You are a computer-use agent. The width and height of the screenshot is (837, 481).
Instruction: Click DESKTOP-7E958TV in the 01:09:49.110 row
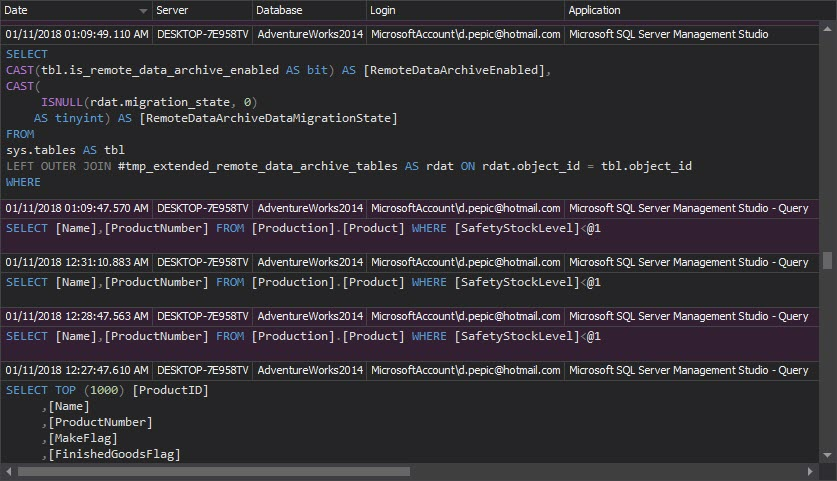click(202, 34)
